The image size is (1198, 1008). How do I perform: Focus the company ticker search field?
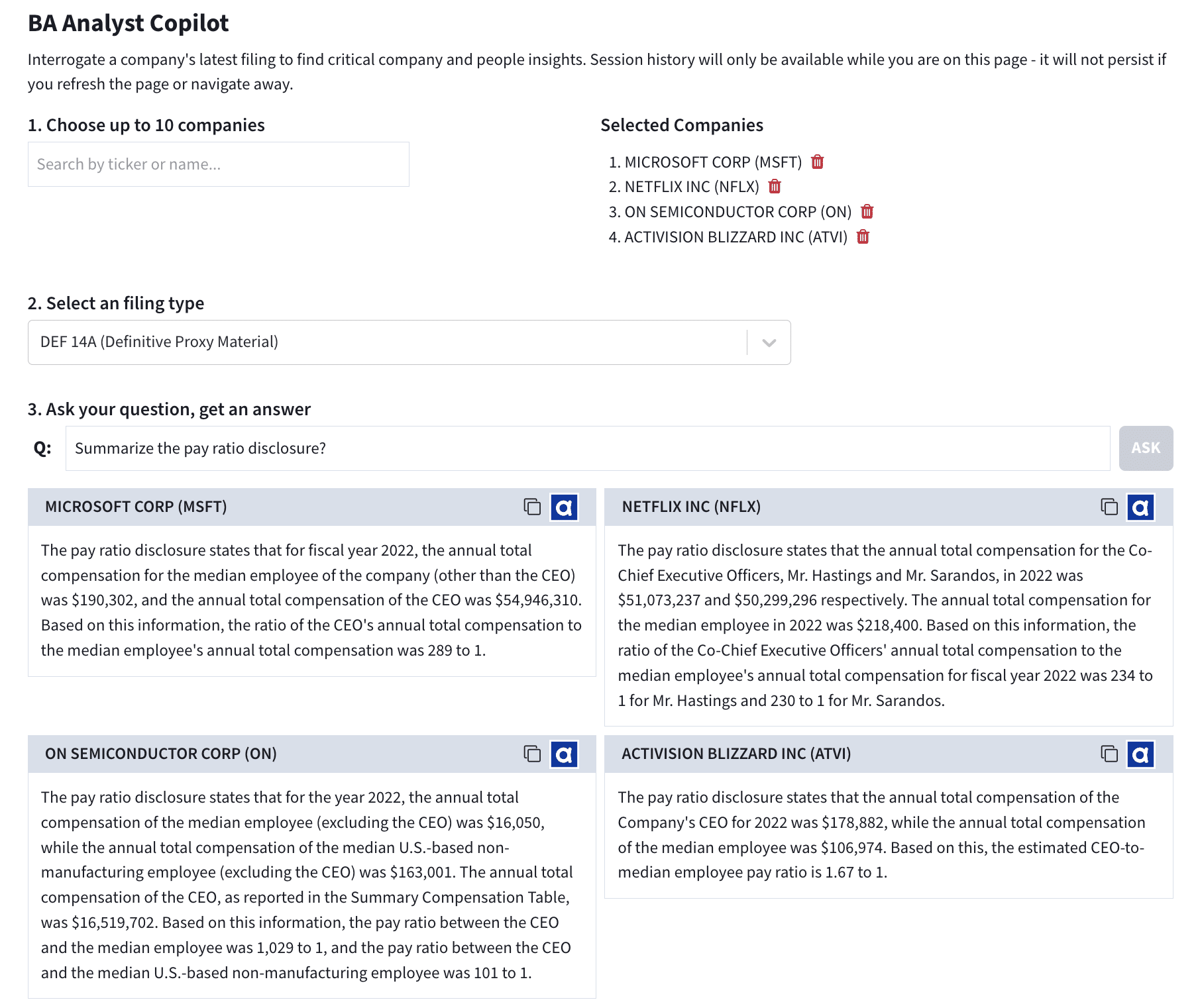pyautogui.click(x=218, y=164)
